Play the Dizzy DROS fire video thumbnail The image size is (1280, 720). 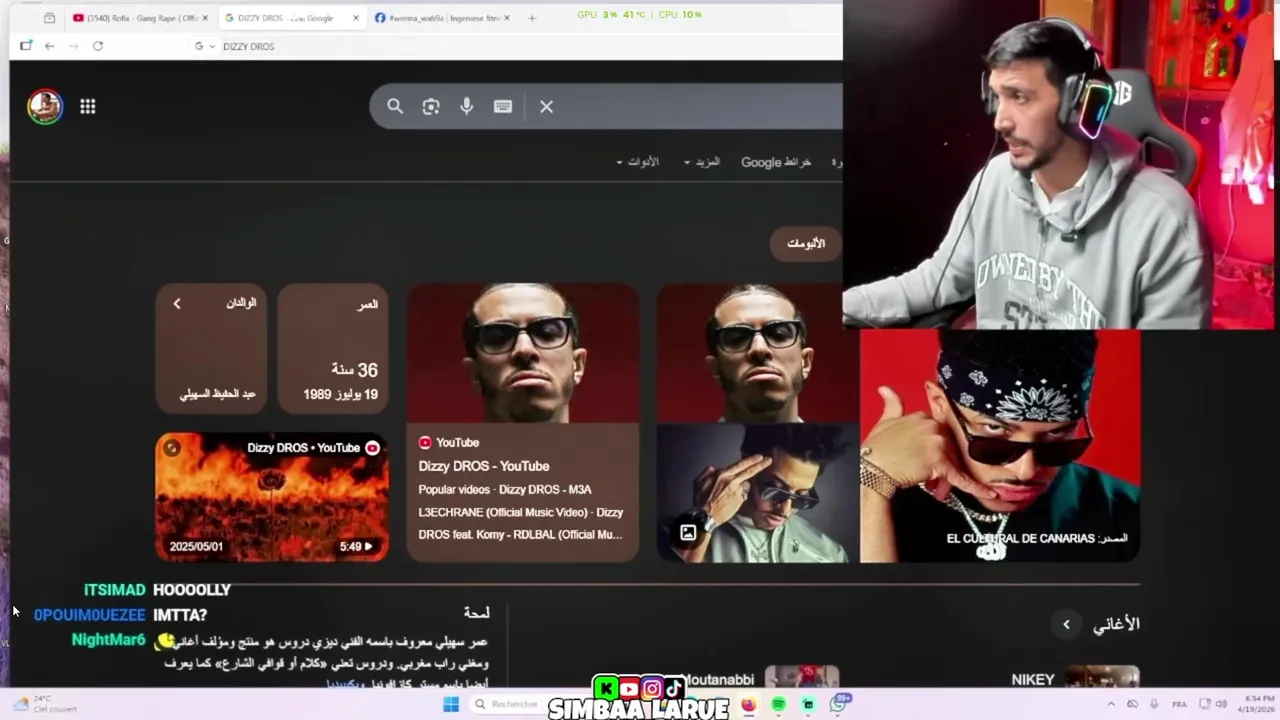[x=272, y=497]
